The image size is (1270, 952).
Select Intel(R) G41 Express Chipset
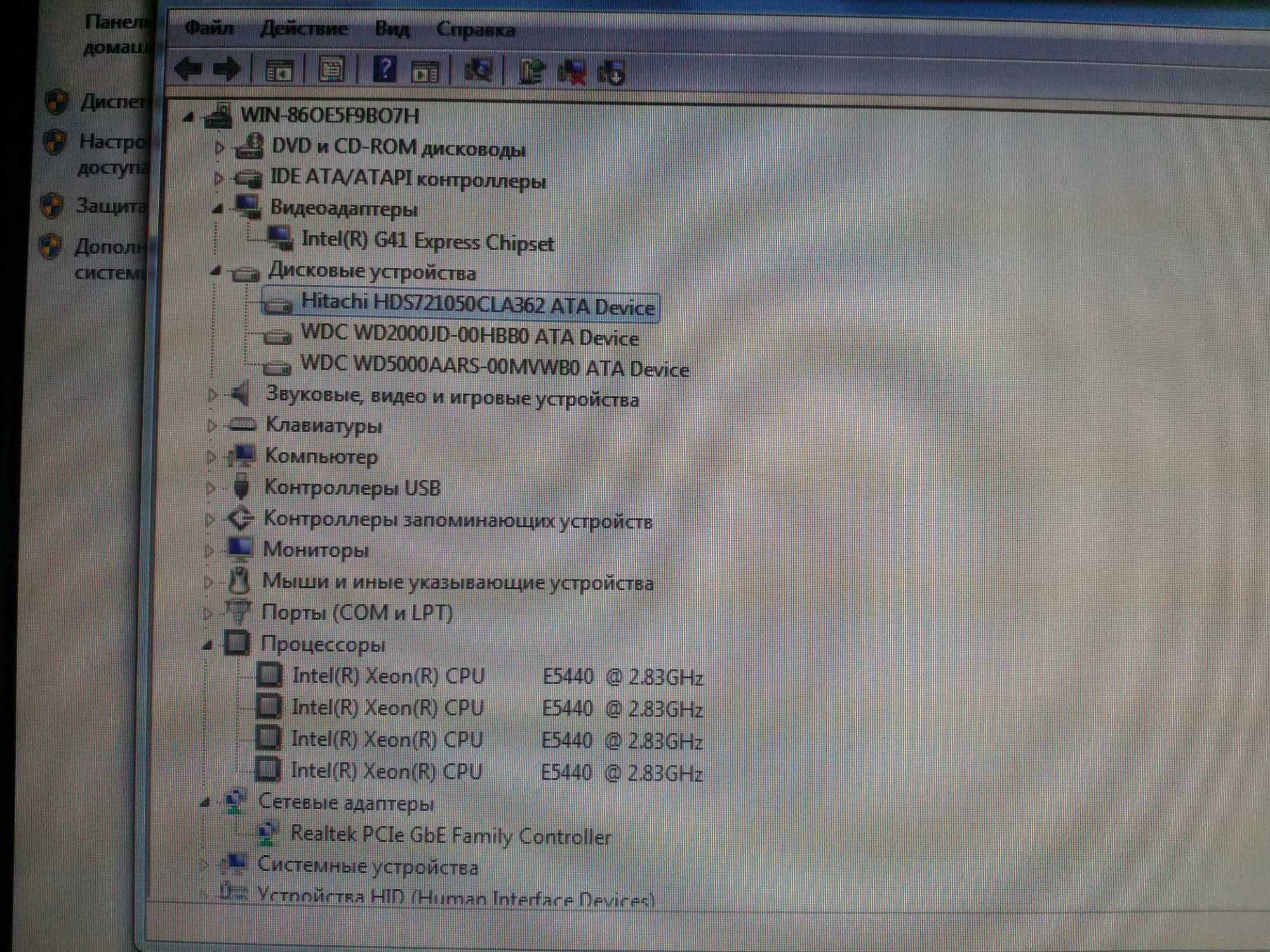pyautogui.click(x=427, y=241)
